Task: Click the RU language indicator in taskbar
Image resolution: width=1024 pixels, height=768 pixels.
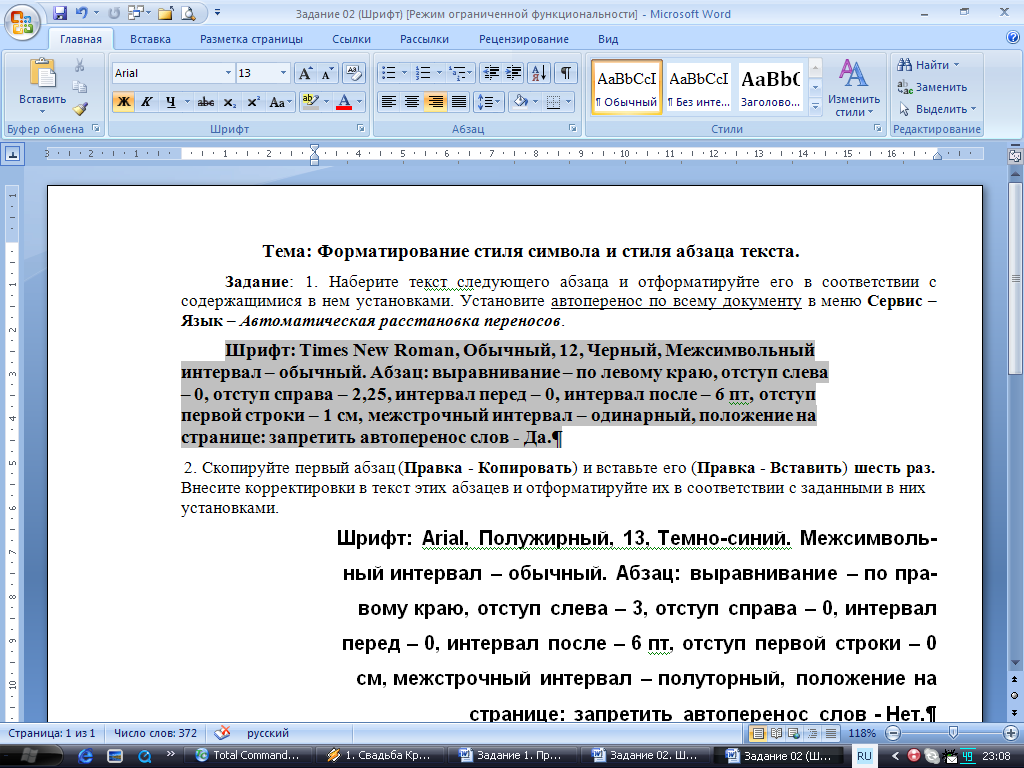Action: click(x=865, y=755)
